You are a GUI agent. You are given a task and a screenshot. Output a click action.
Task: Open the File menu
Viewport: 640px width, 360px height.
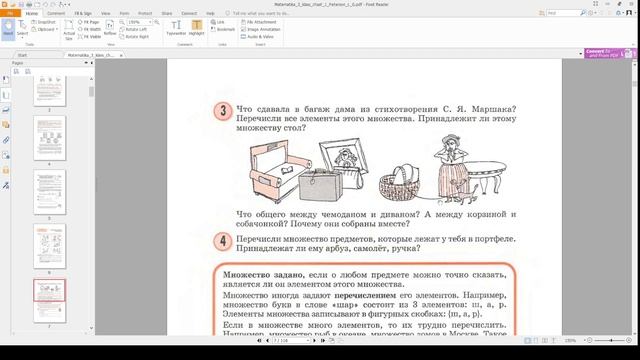coord(10,13)
